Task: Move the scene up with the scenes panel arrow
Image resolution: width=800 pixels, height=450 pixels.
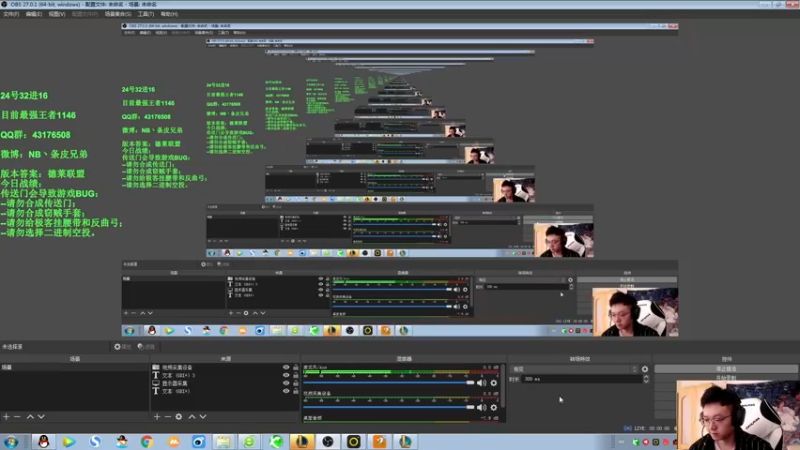Action: pyautogui.click(x=30, y=417)
